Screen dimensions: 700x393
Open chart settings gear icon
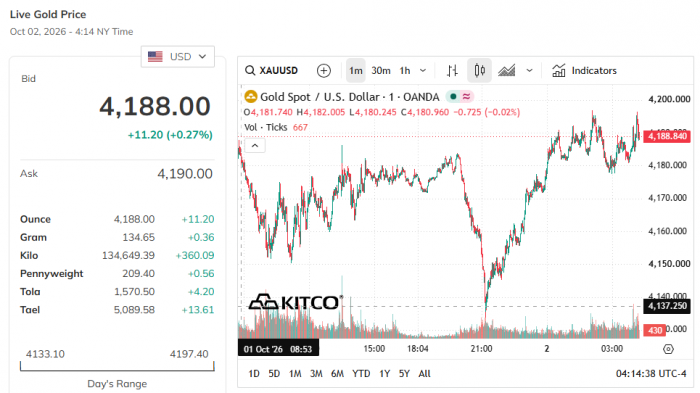[x=668, y=349]
